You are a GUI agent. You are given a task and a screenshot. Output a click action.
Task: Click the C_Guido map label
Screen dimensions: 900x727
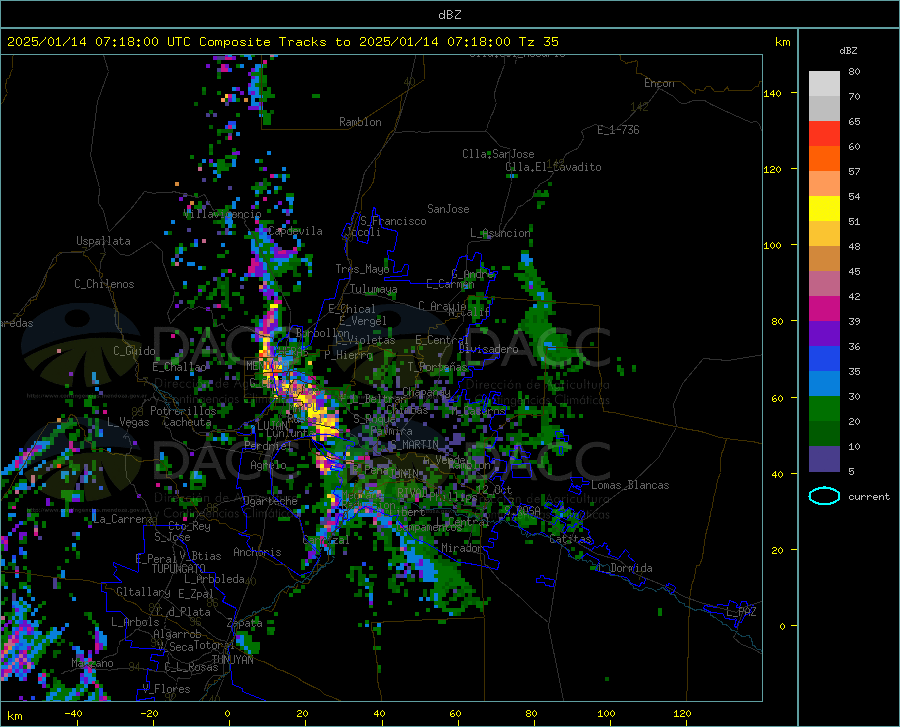[134, 351]
